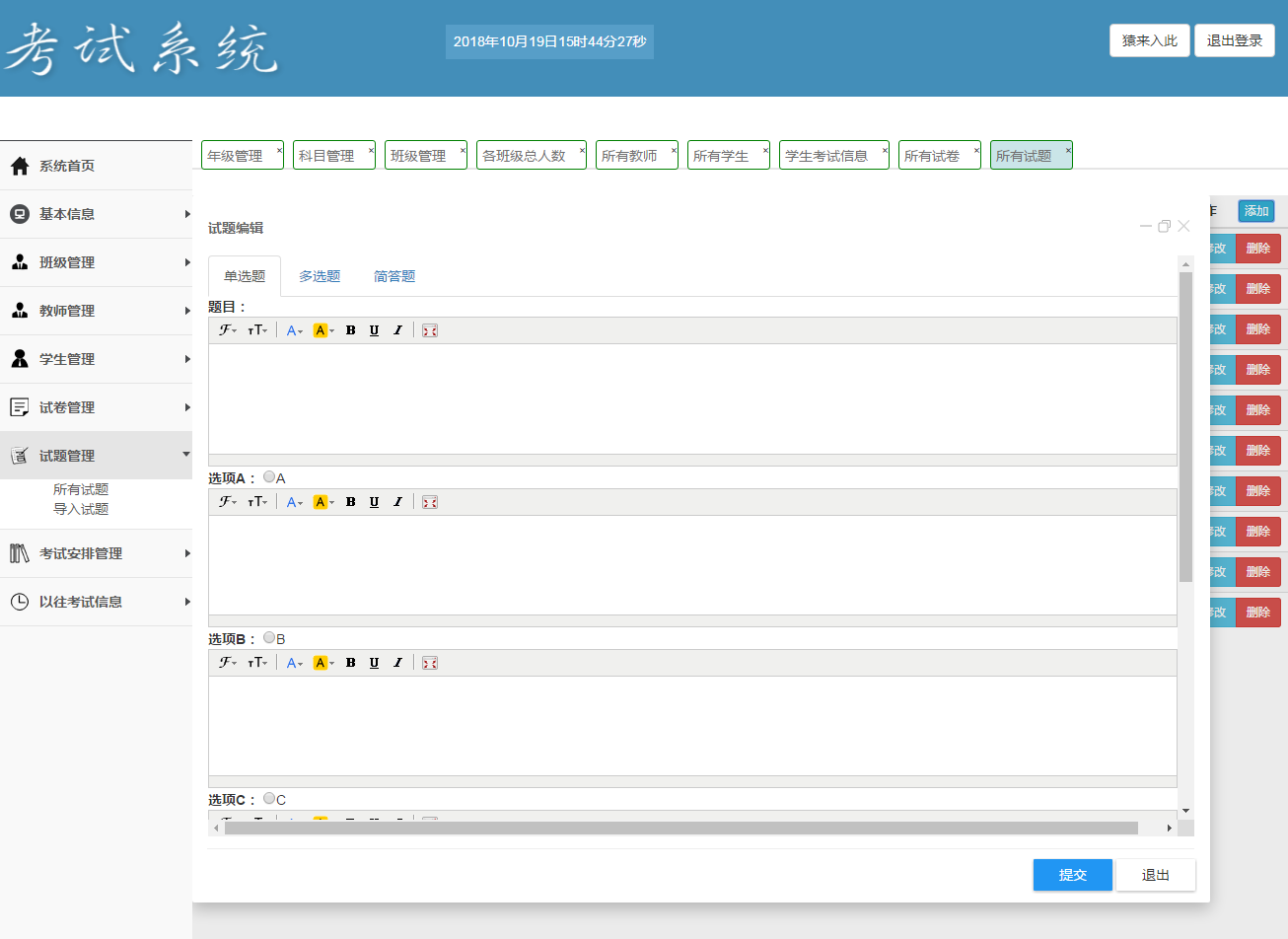Select radio button A as correct answer
The width and height of the screenshot is (1288, 939).
tap(269, 477)
